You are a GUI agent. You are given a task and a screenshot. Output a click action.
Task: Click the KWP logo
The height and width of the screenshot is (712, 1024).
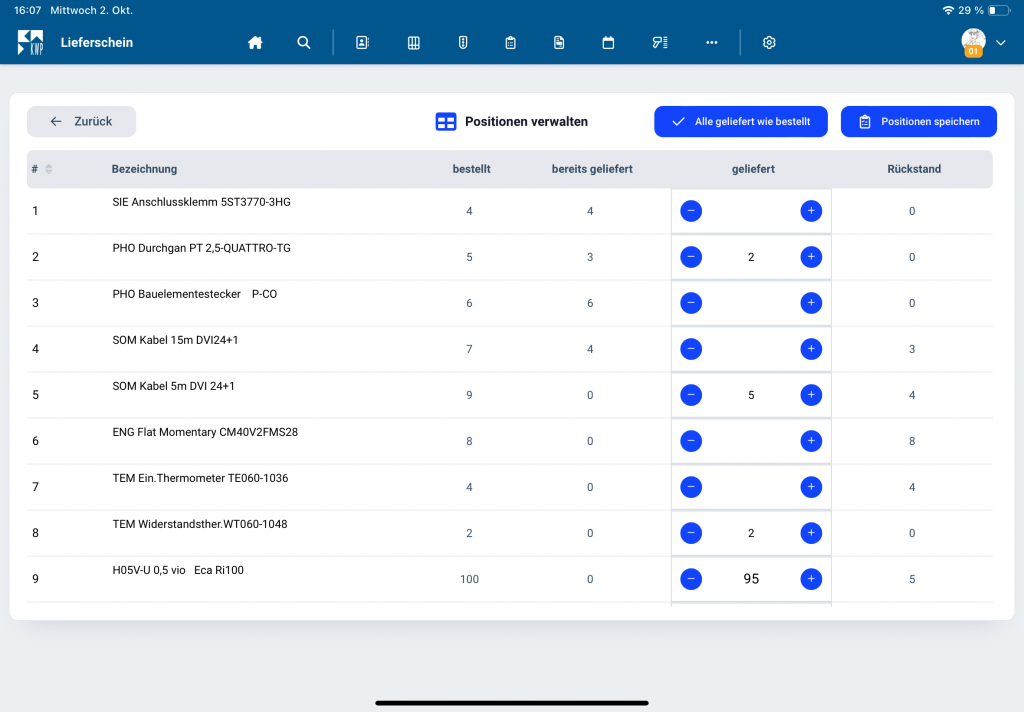30,42
